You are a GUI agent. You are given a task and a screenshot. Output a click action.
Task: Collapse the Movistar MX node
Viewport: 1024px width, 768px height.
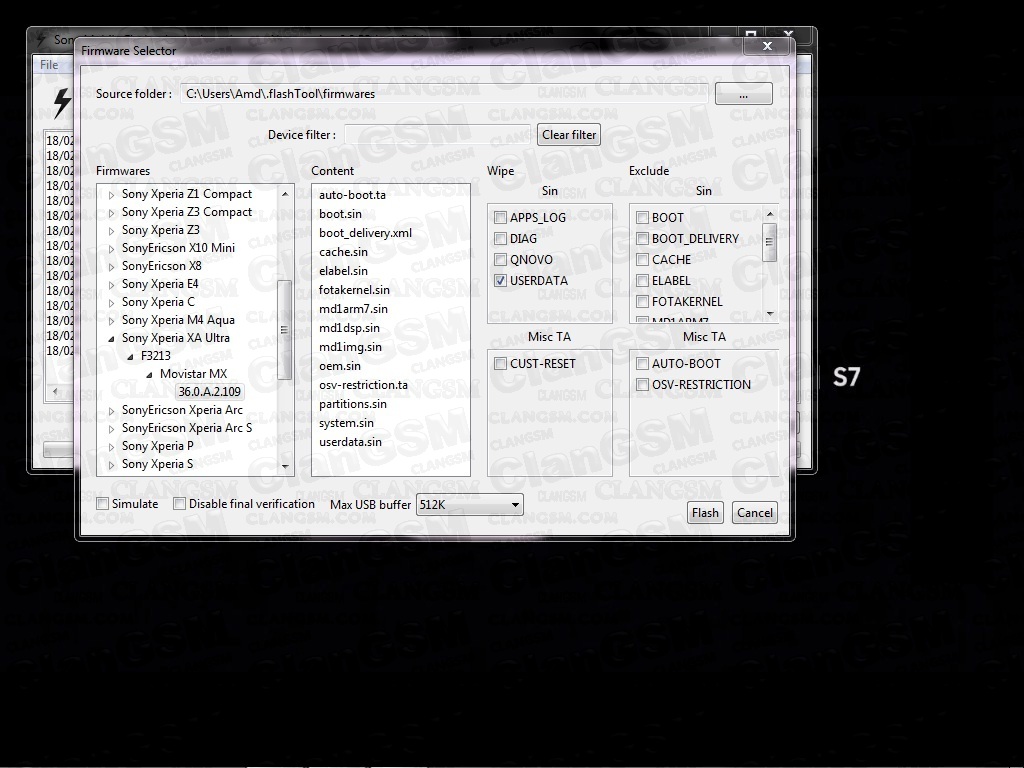pyautogui.click(x=150, y=374)
